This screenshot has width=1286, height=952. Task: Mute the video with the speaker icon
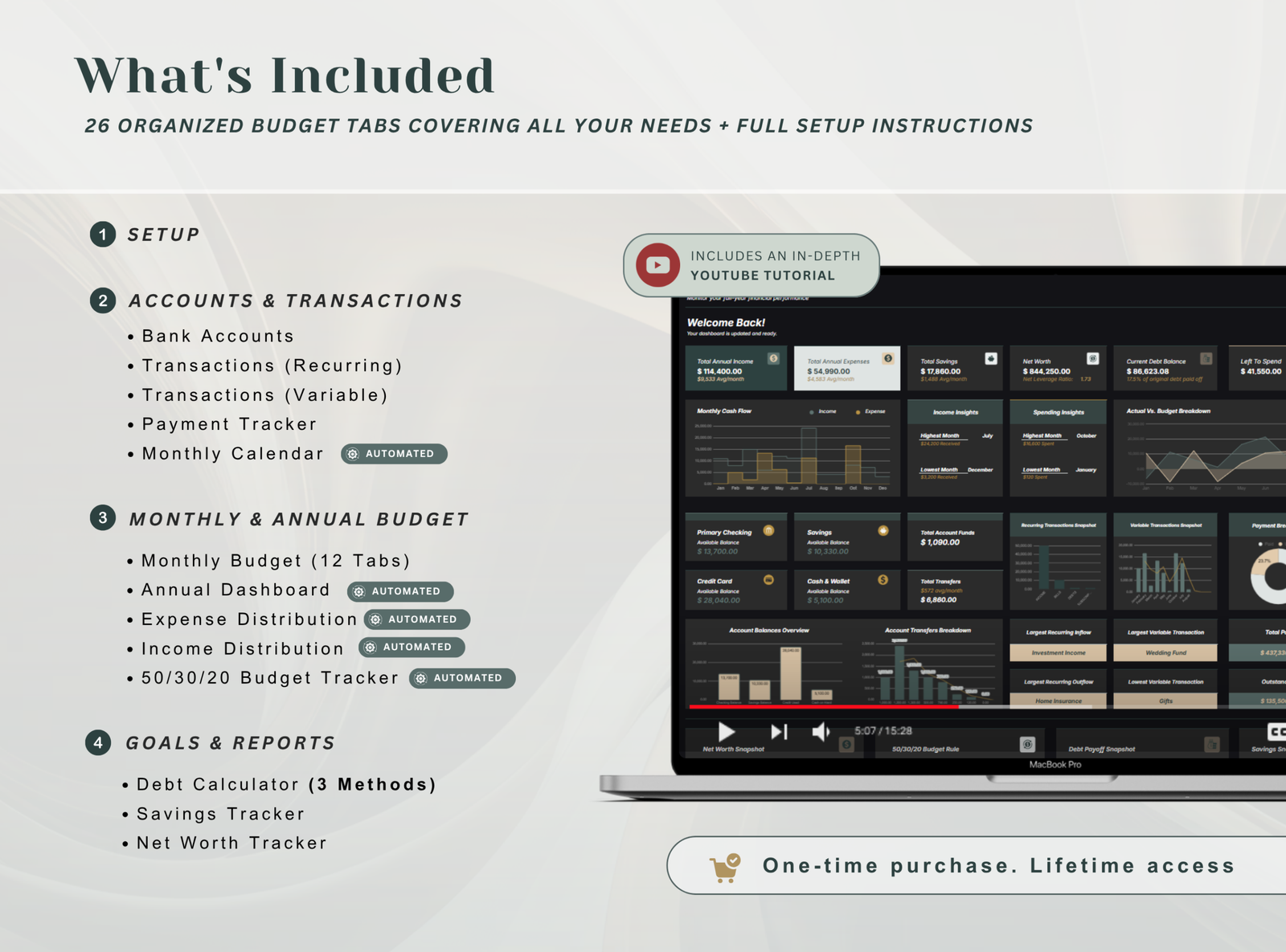point(821,732)
